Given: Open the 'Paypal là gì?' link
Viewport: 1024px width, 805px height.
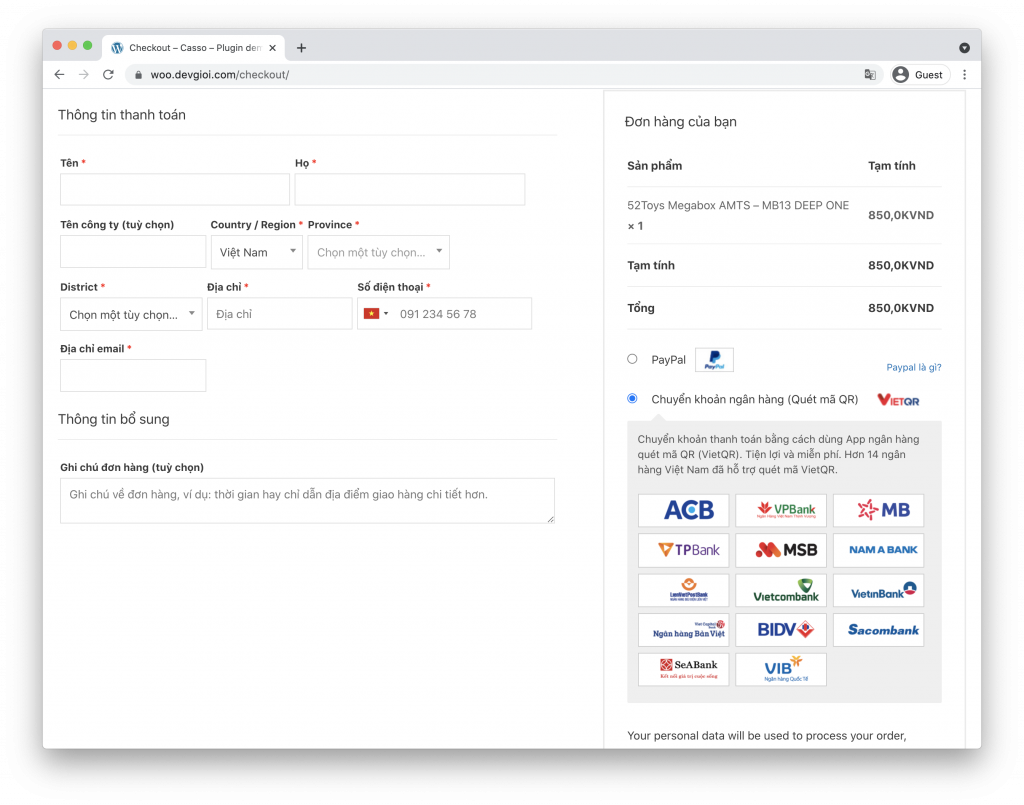Looking at the screenshot, I should tap(914, 368).
